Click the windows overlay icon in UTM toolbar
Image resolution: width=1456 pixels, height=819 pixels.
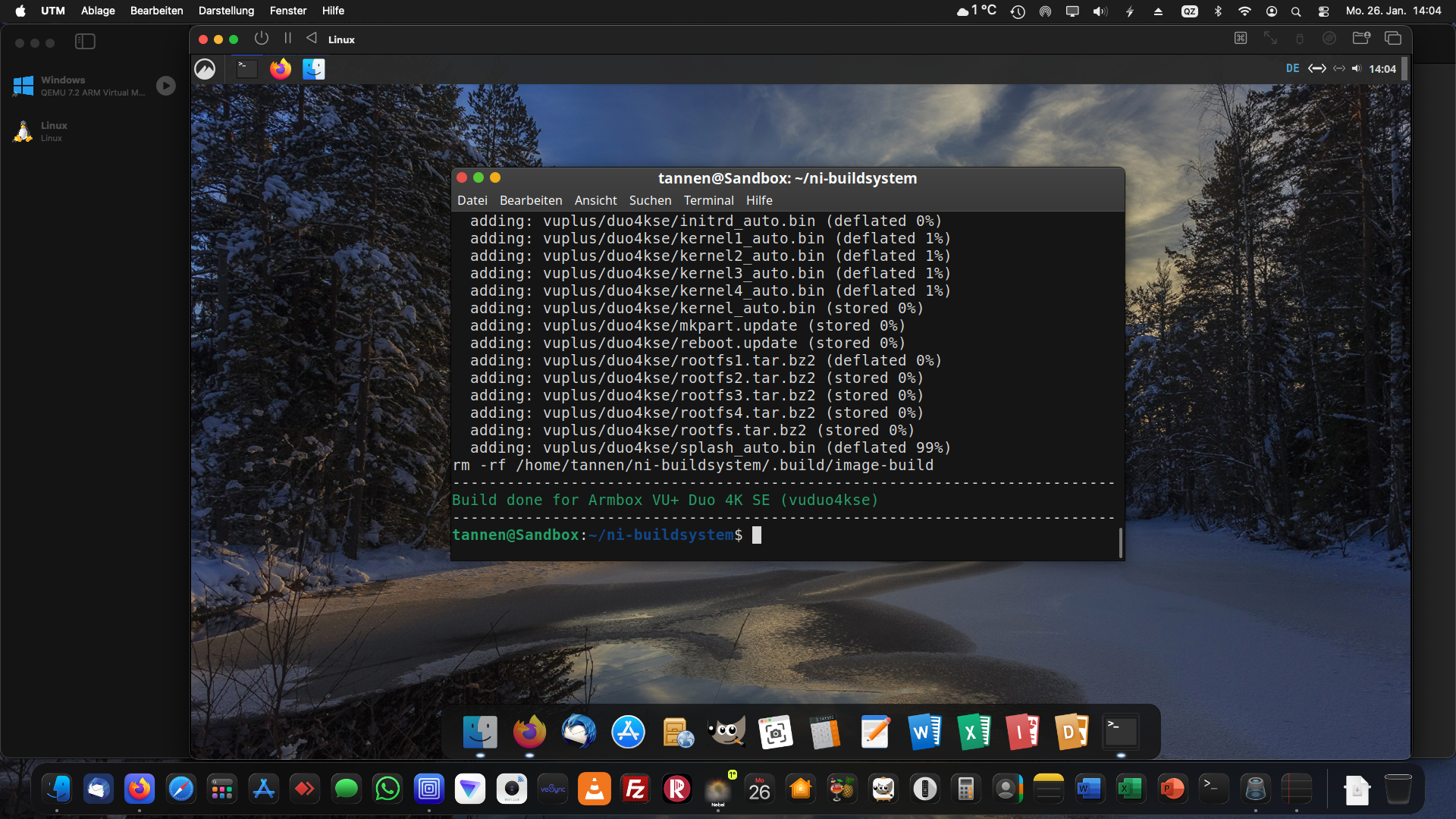point(1393,39)
